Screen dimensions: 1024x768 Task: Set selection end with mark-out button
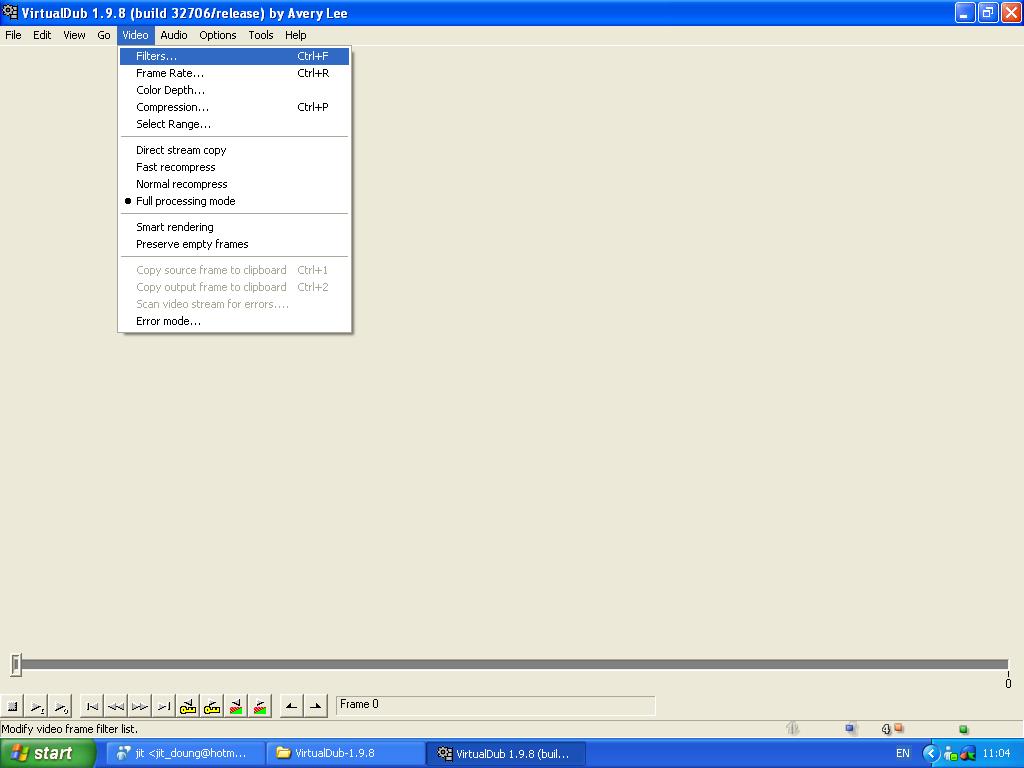tap(315, 706)
